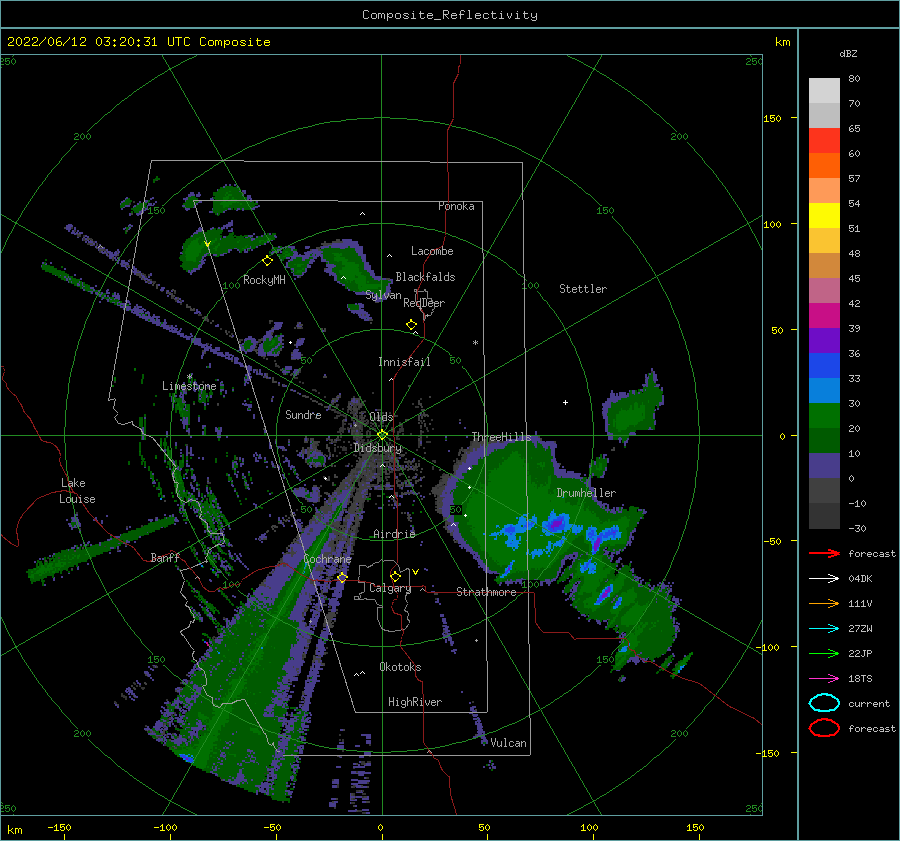Select the orange 111V arrow icon
The height and width of the screenshot is (841, 900).
tap(824, 603)
